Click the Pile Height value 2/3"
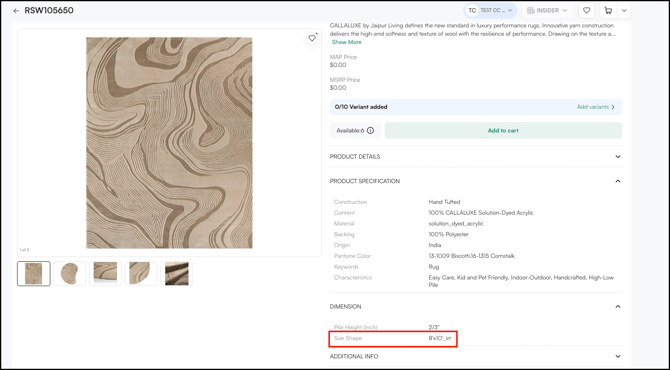The image size is (670, 370). 434,327
